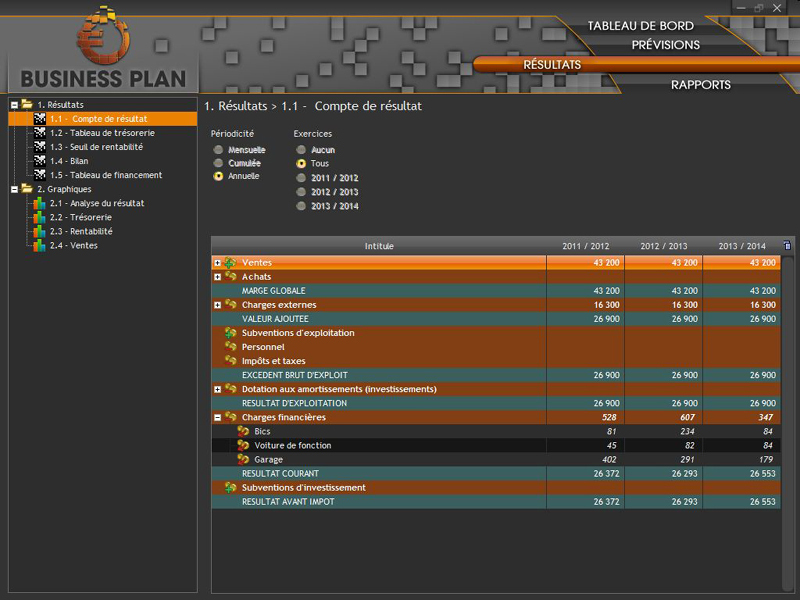
Task: Select the VALEUR AJOUTEE row label
Action: [275, 319]
